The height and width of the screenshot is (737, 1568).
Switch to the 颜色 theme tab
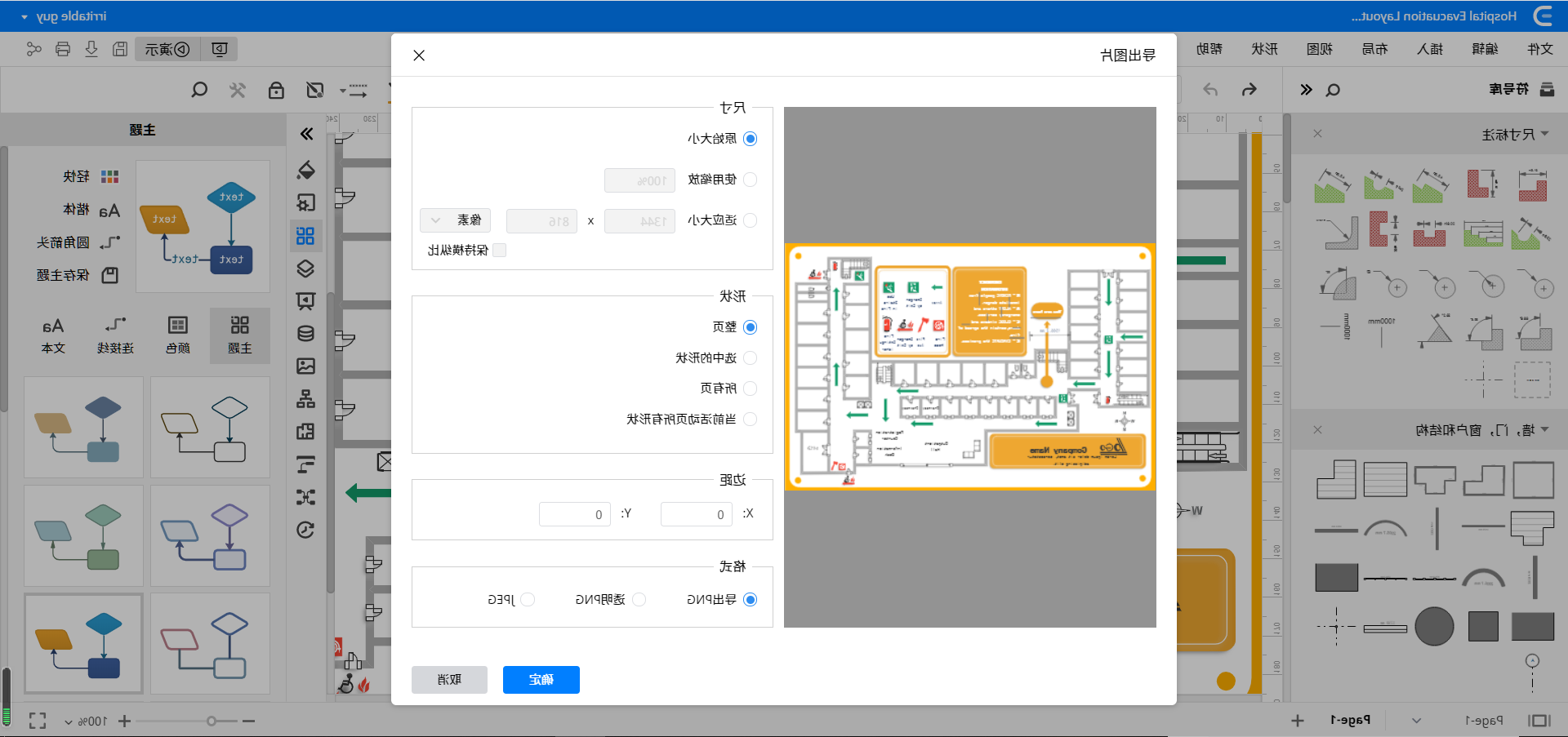(x=178, y=335)
